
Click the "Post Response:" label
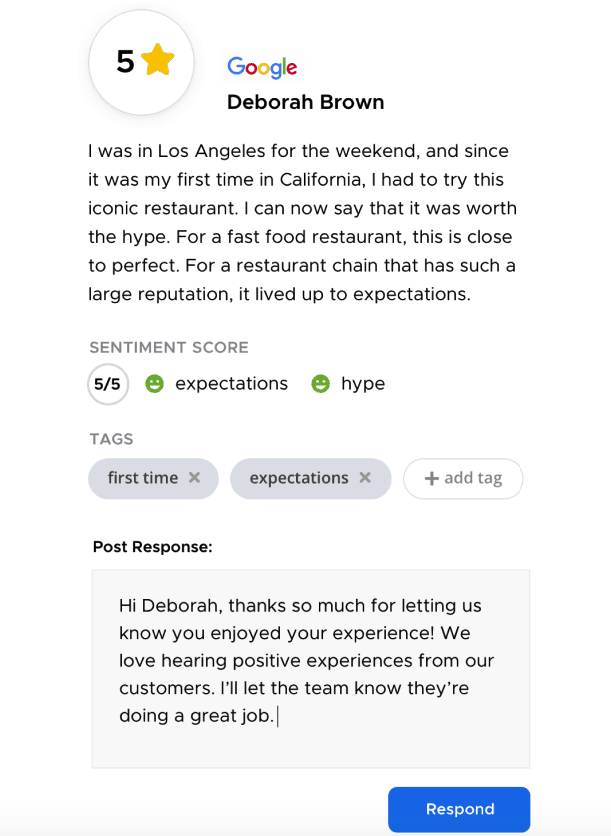tap(152, 547)
